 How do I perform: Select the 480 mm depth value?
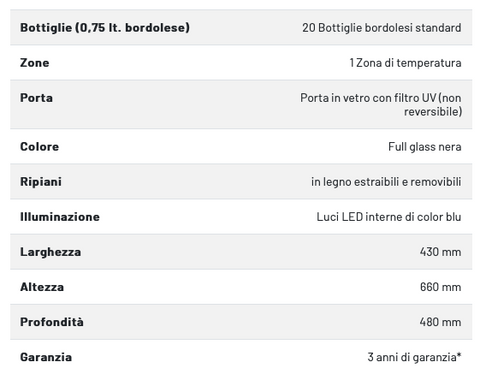440,322
